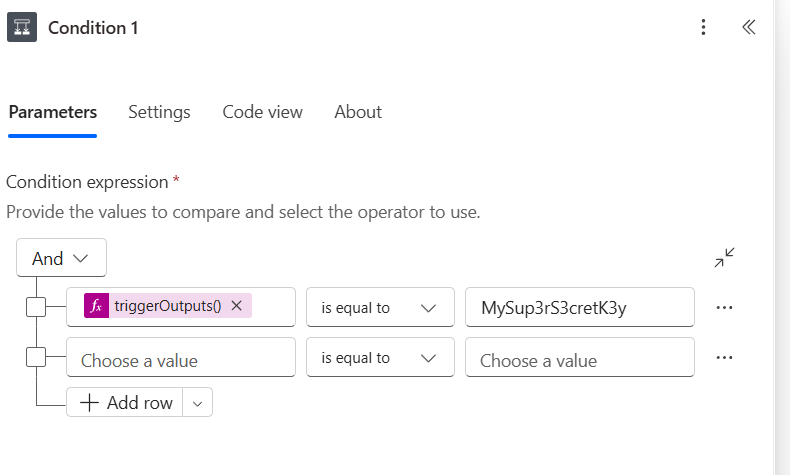
Task: Open the first row's 'is equal to' dropdown
Action: (379, 308)
